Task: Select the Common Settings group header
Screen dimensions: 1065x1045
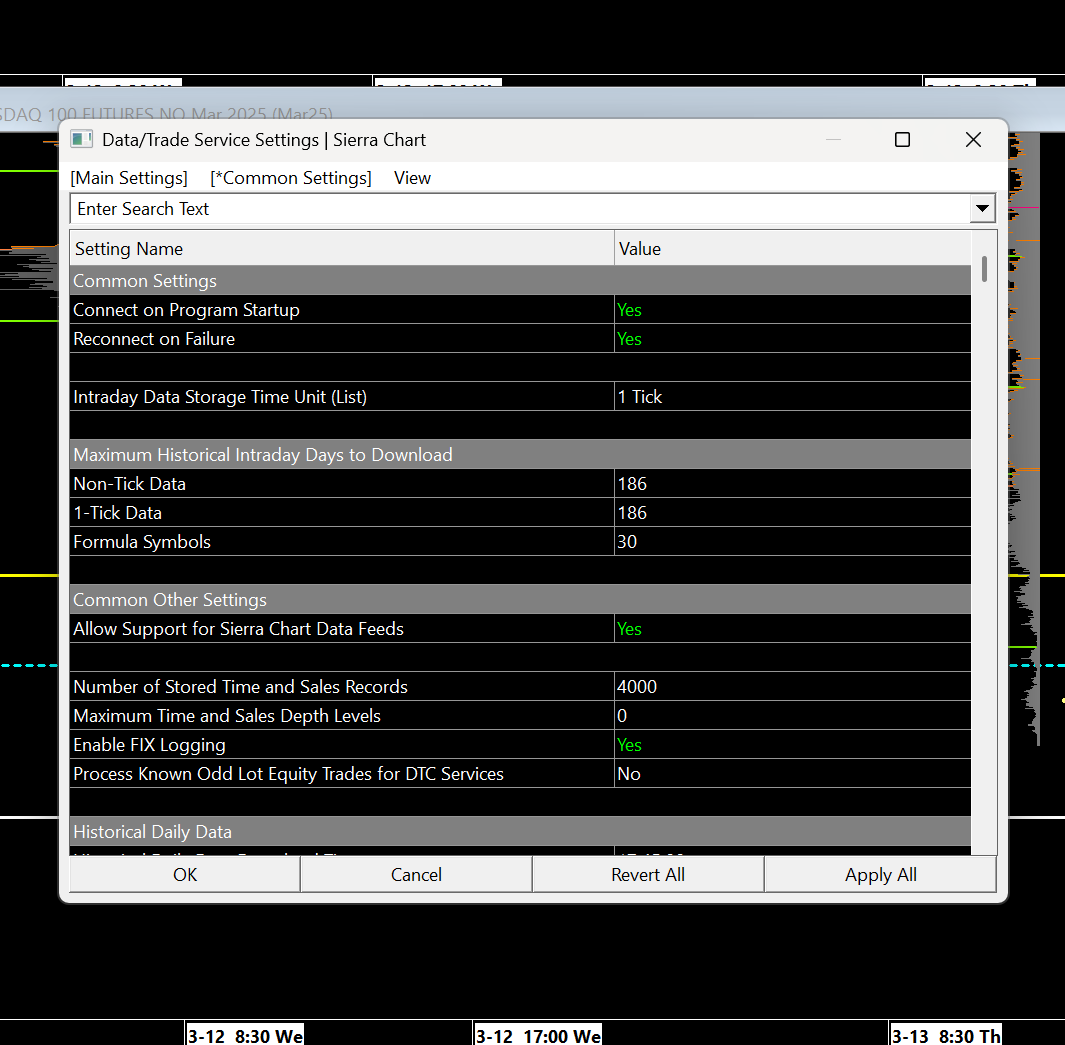Action: [x=520, y=280]
